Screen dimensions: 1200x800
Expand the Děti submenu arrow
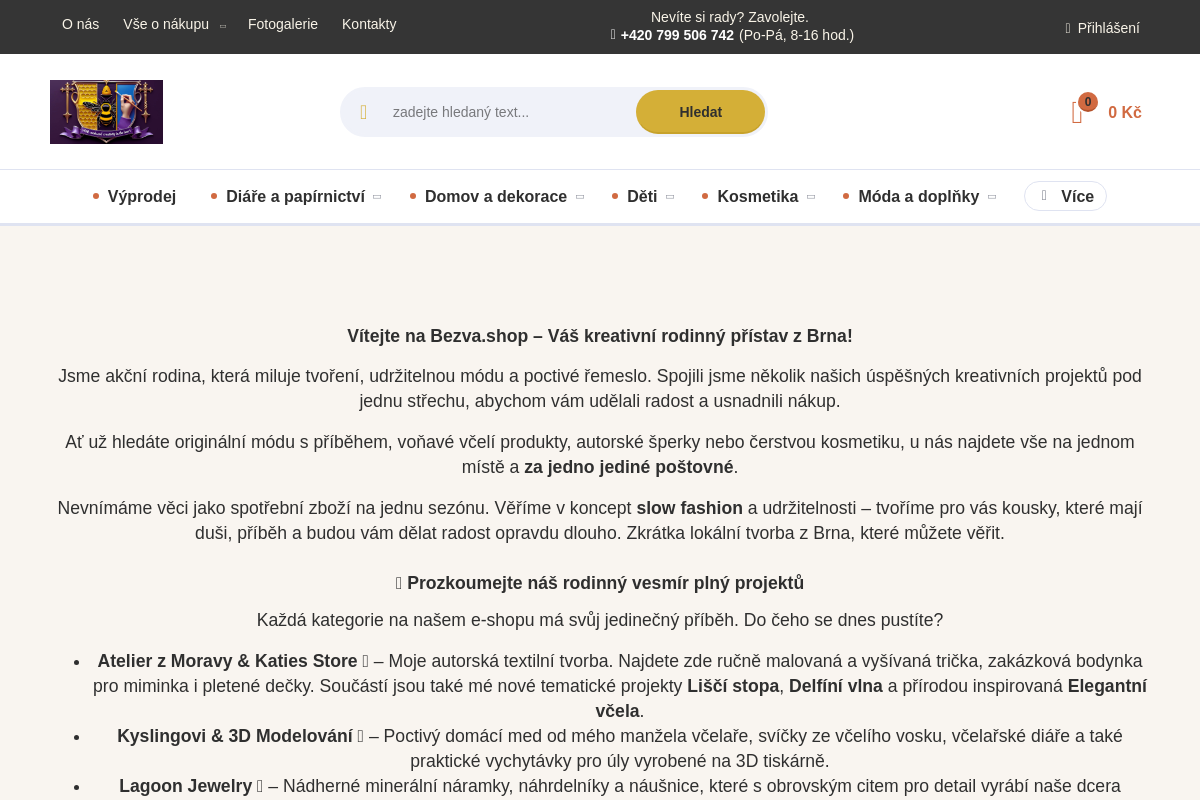point(670,197)
